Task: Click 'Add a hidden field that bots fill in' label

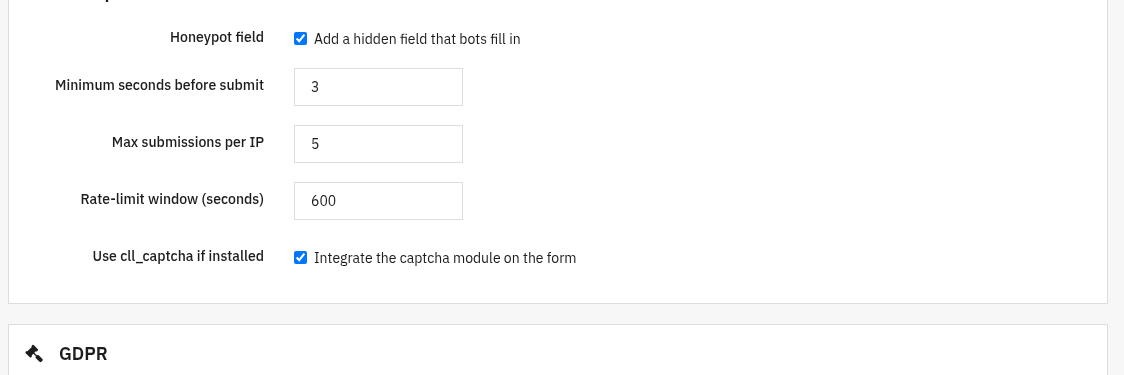Action: (x=417, y=39)
